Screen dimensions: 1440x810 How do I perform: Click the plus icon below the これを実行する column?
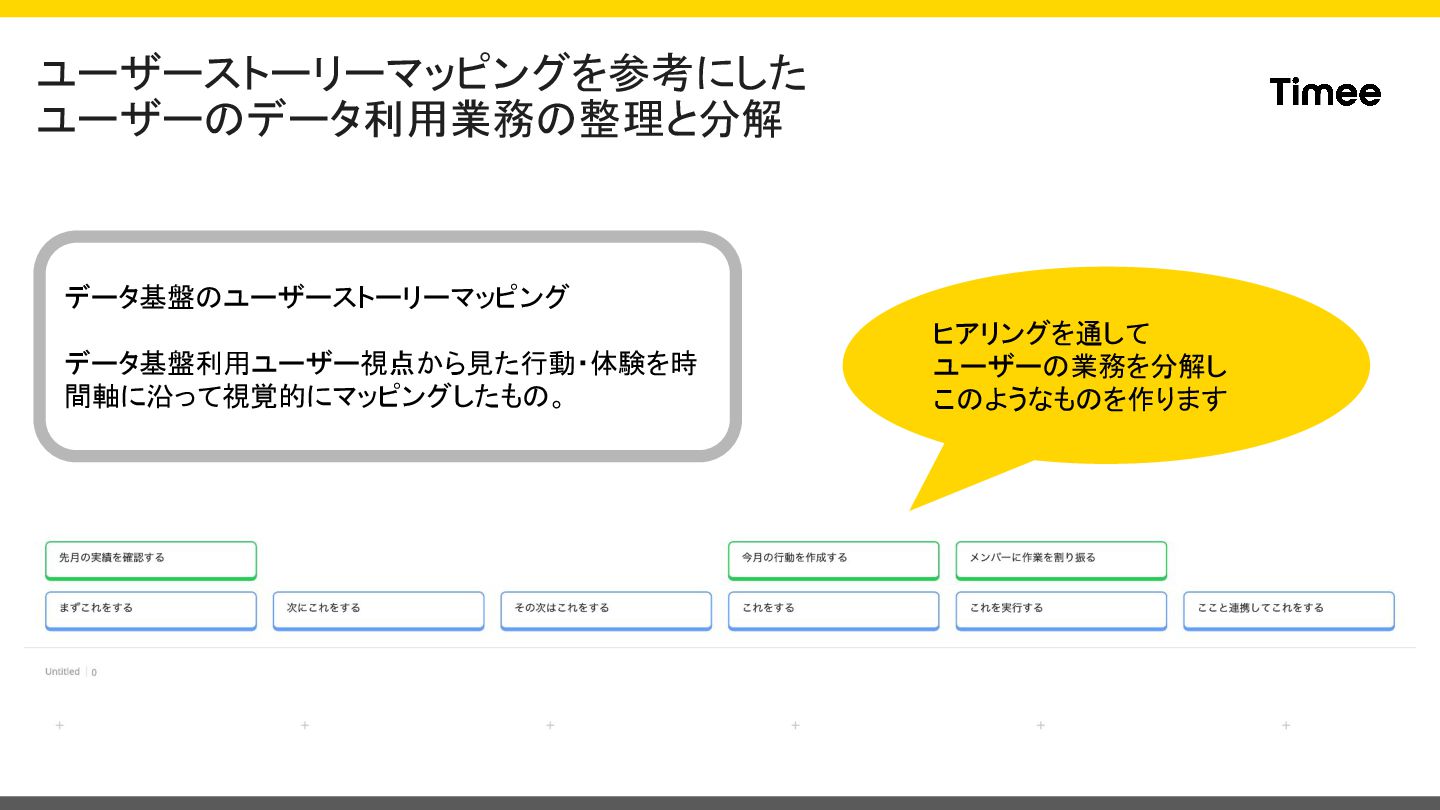1040,725
